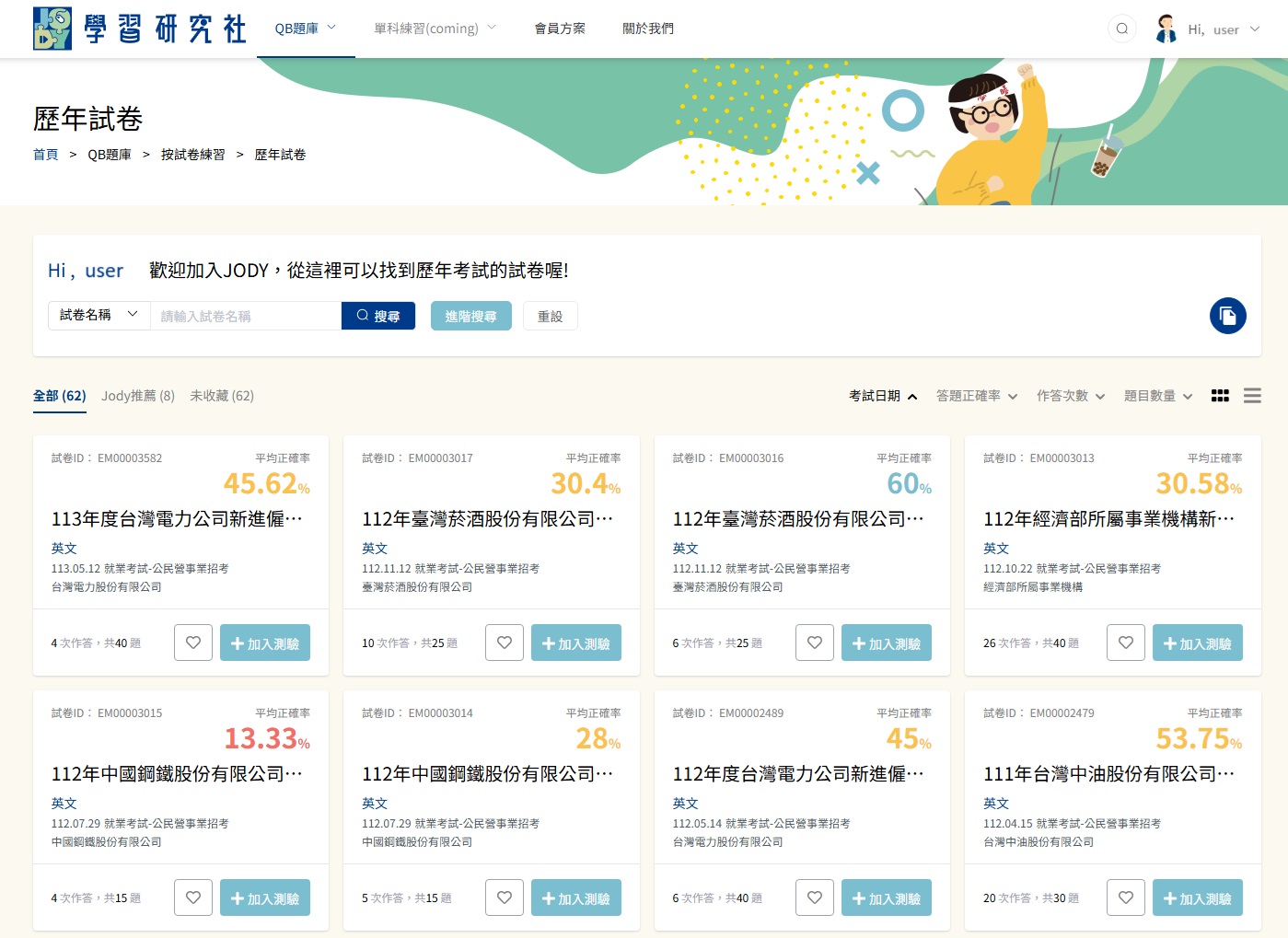Click the 學習研究社 logo icon
Viewport: 1288px width, 938px height.
click(52, 29)
